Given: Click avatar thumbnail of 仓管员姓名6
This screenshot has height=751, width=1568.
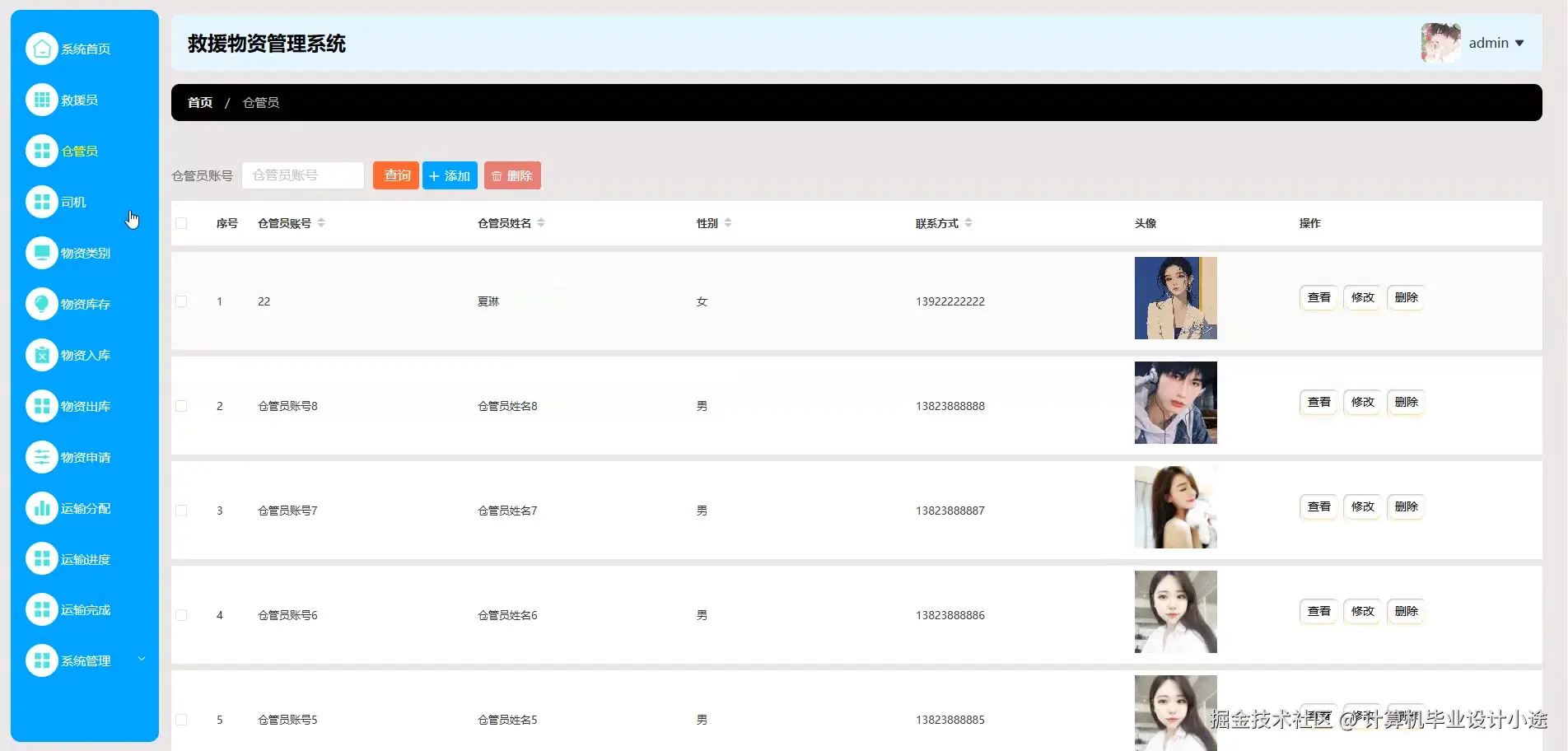Looking at the screenshot, I should point(1176,612).
